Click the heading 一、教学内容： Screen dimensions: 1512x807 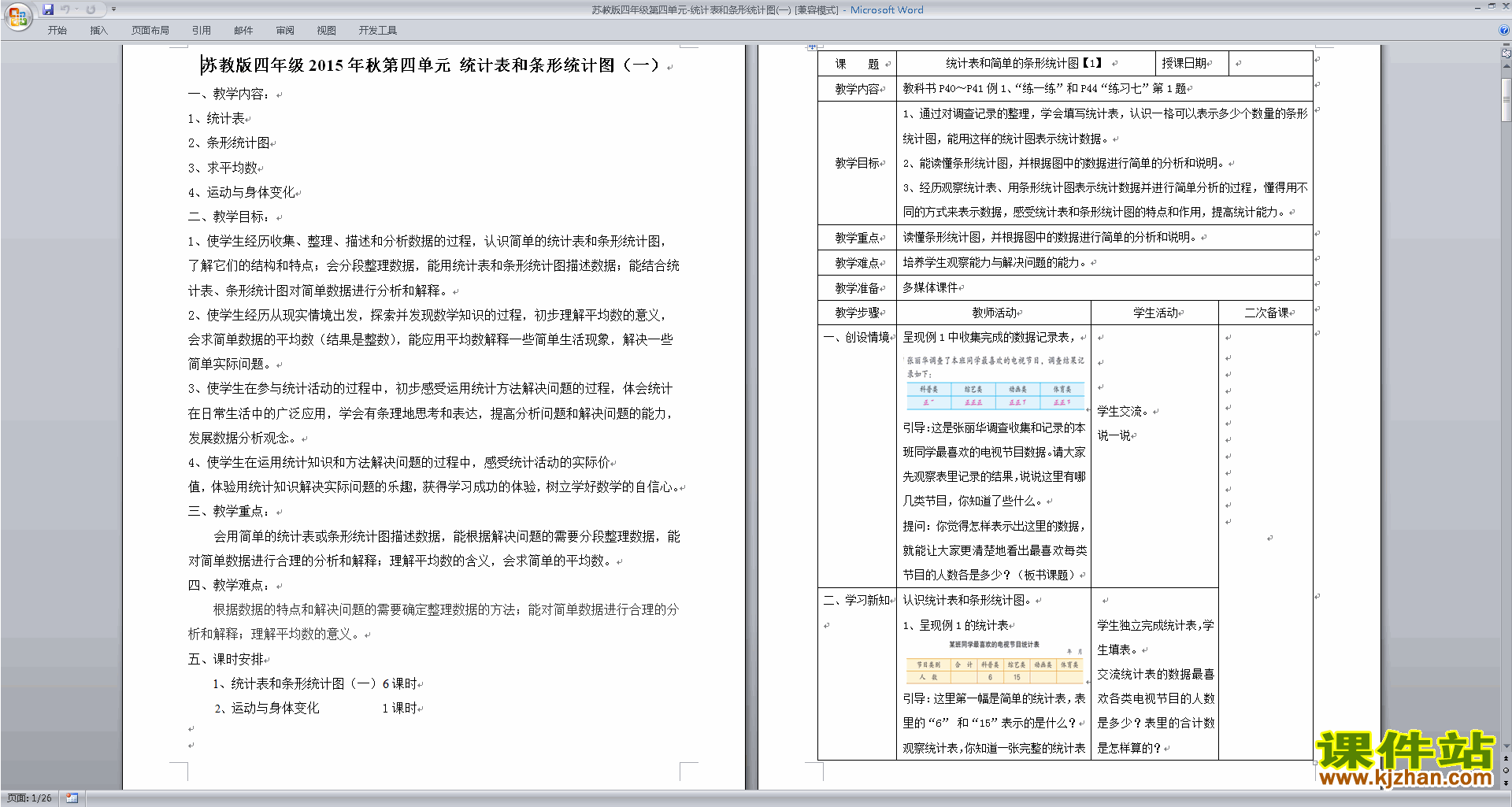[228, 94]
